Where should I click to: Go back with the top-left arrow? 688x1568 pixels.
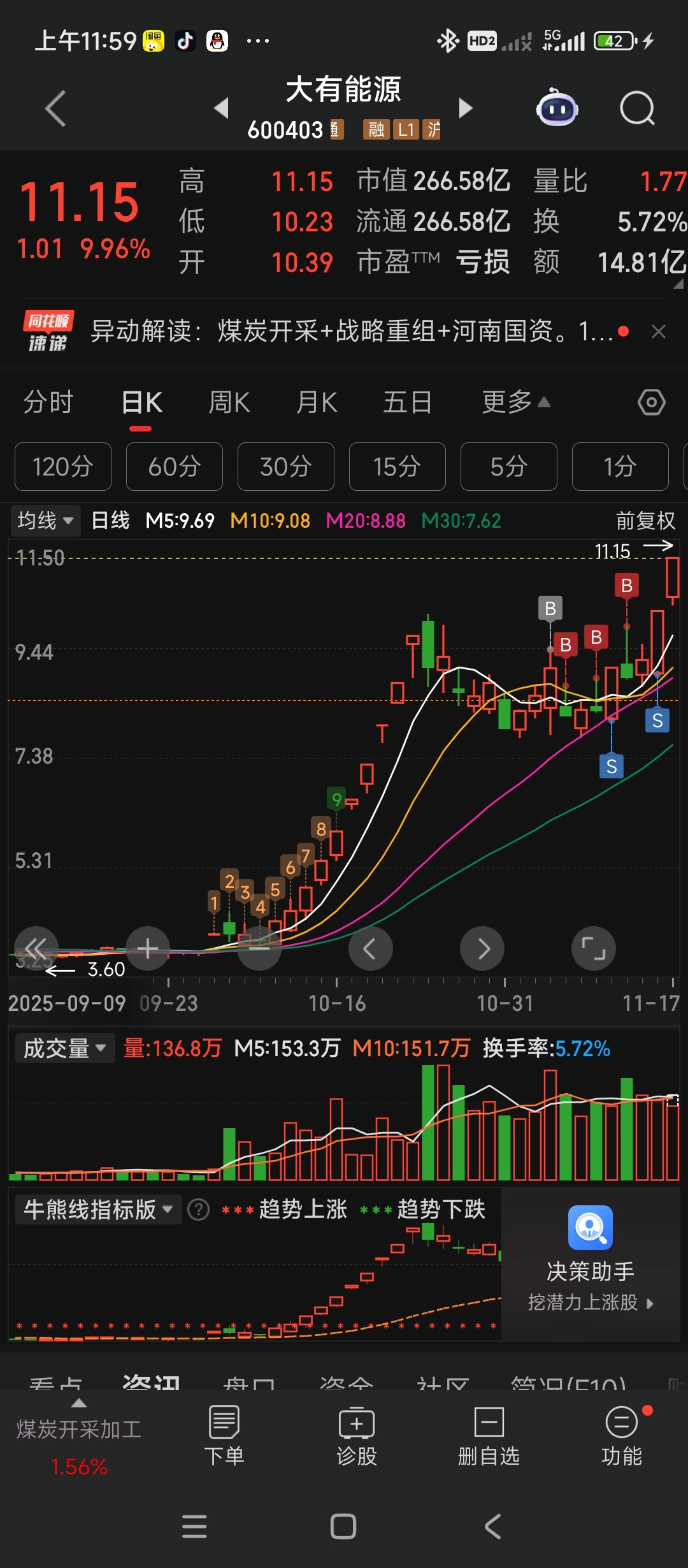point(56,108)
